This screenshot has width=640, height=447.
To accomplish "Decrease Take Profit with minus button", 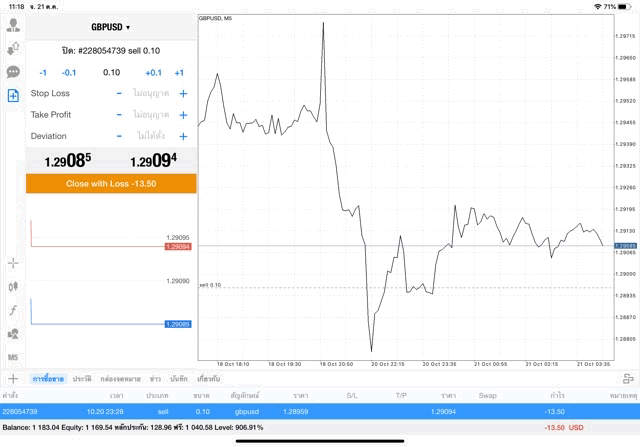I will click(119, 115).
